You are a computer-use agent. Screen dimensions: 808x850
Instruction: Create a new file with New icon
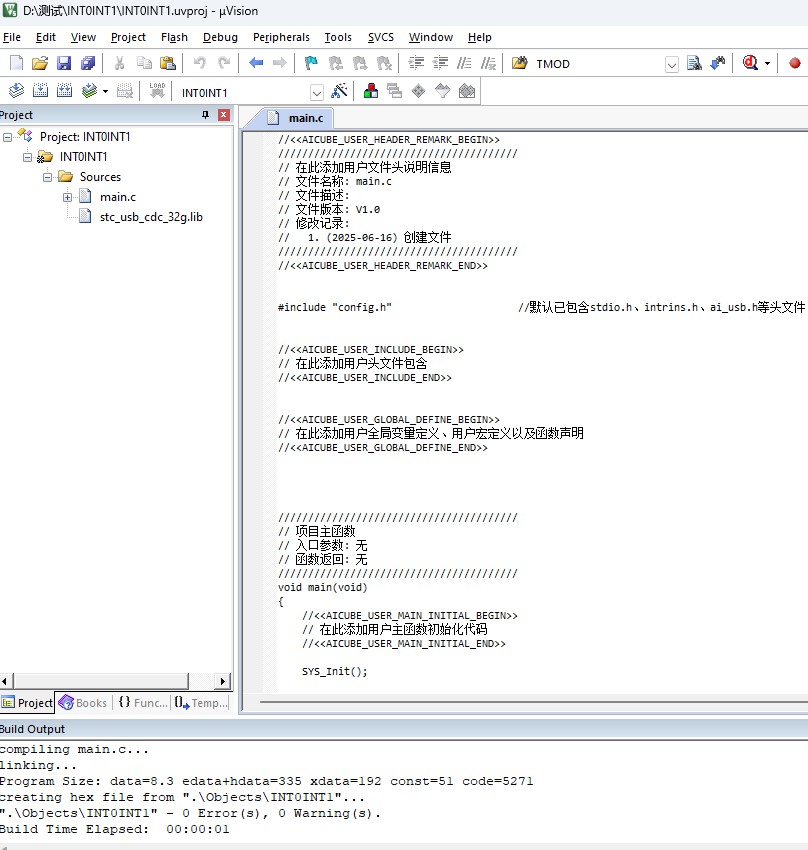16,63
